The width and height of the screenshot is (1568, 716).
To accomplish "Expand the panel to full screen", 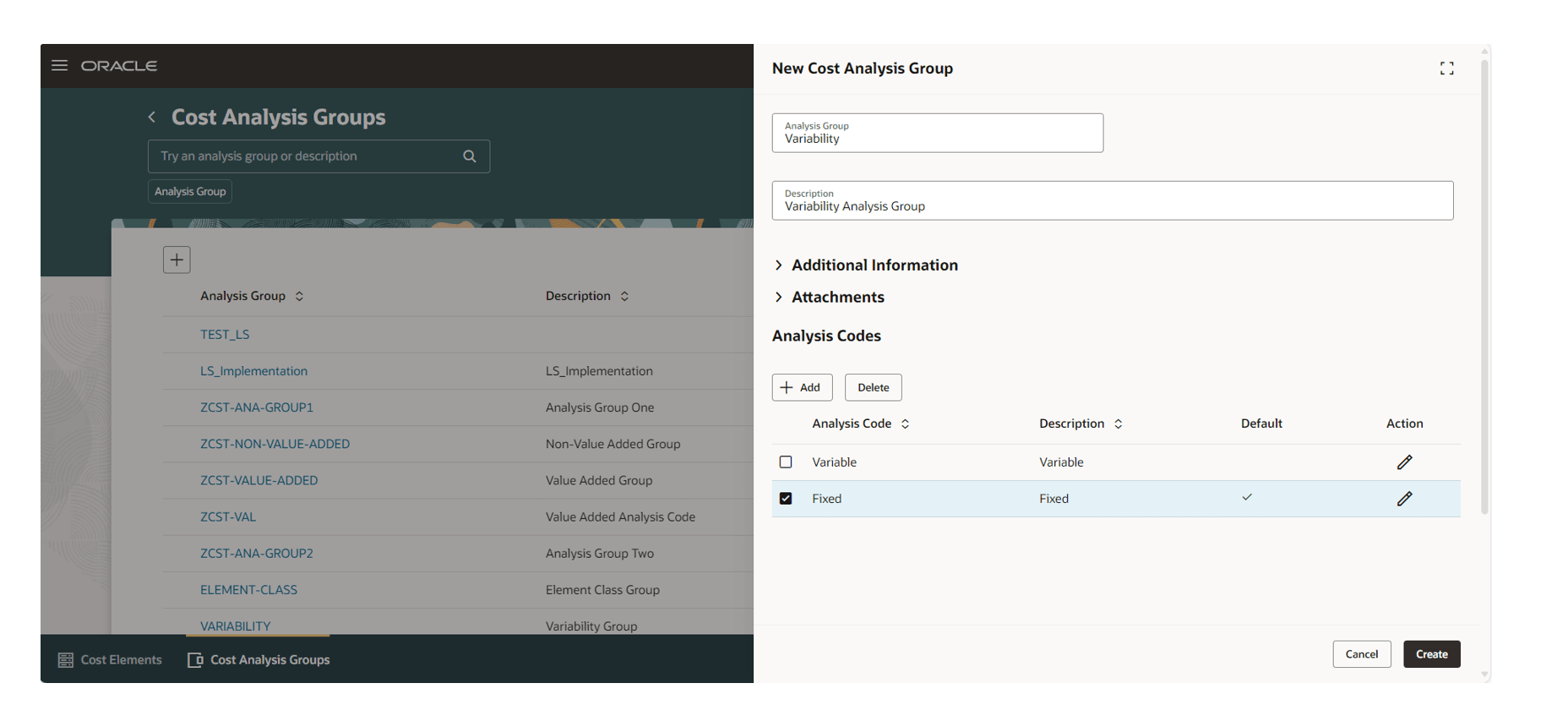I will pyautogui.click(x=1446, y=68).
